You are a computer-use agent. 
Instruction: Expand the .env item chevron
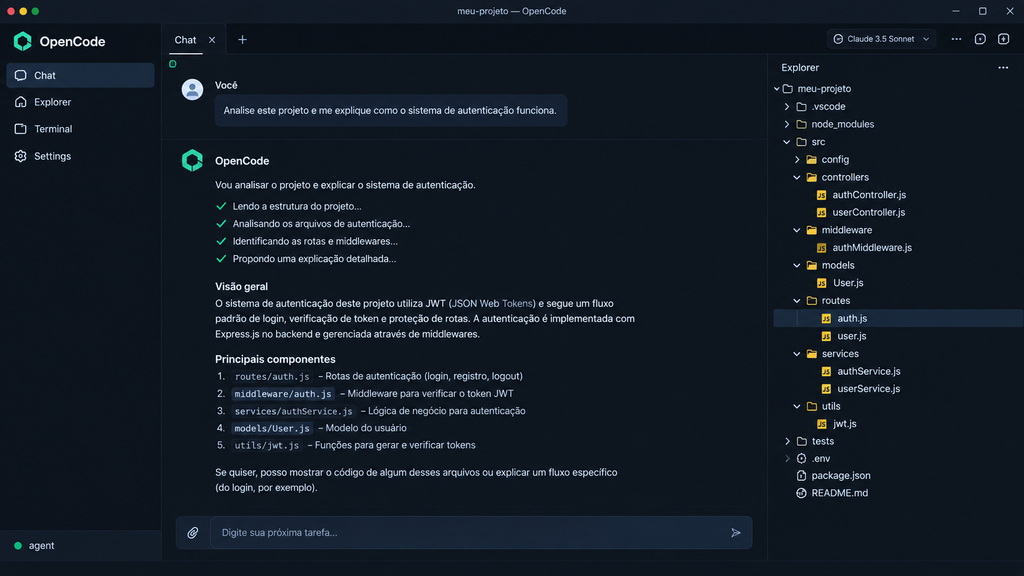(x=787, y=458)
